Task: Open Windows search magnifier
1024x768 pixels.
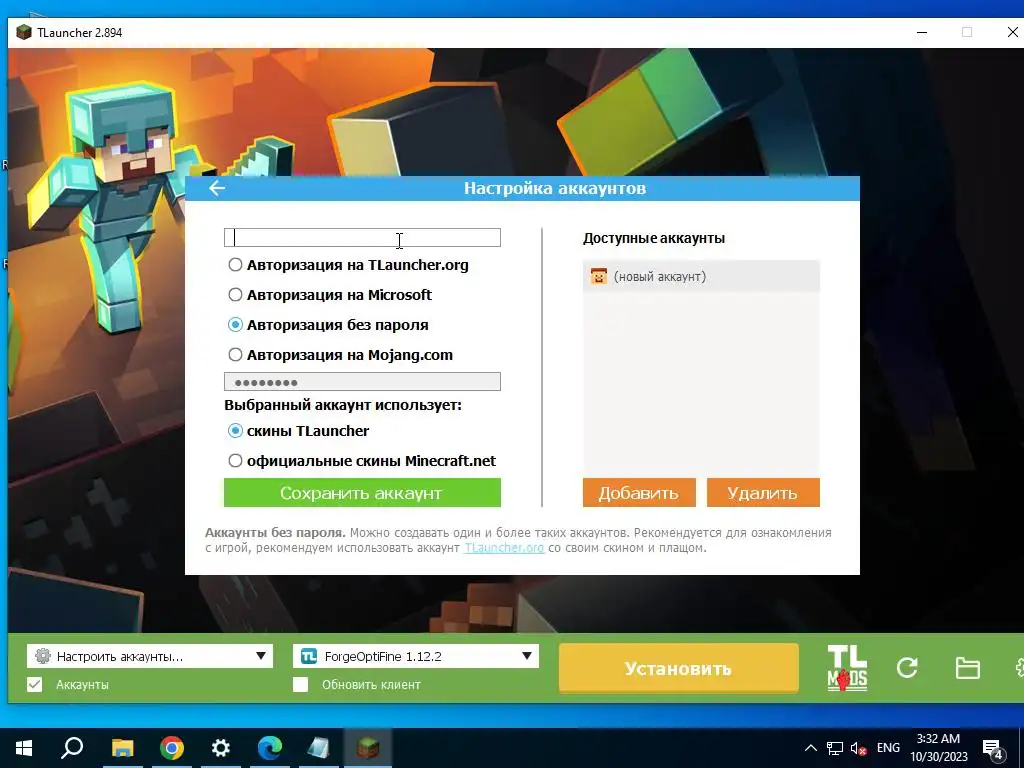Action: [x=72, y=748]
